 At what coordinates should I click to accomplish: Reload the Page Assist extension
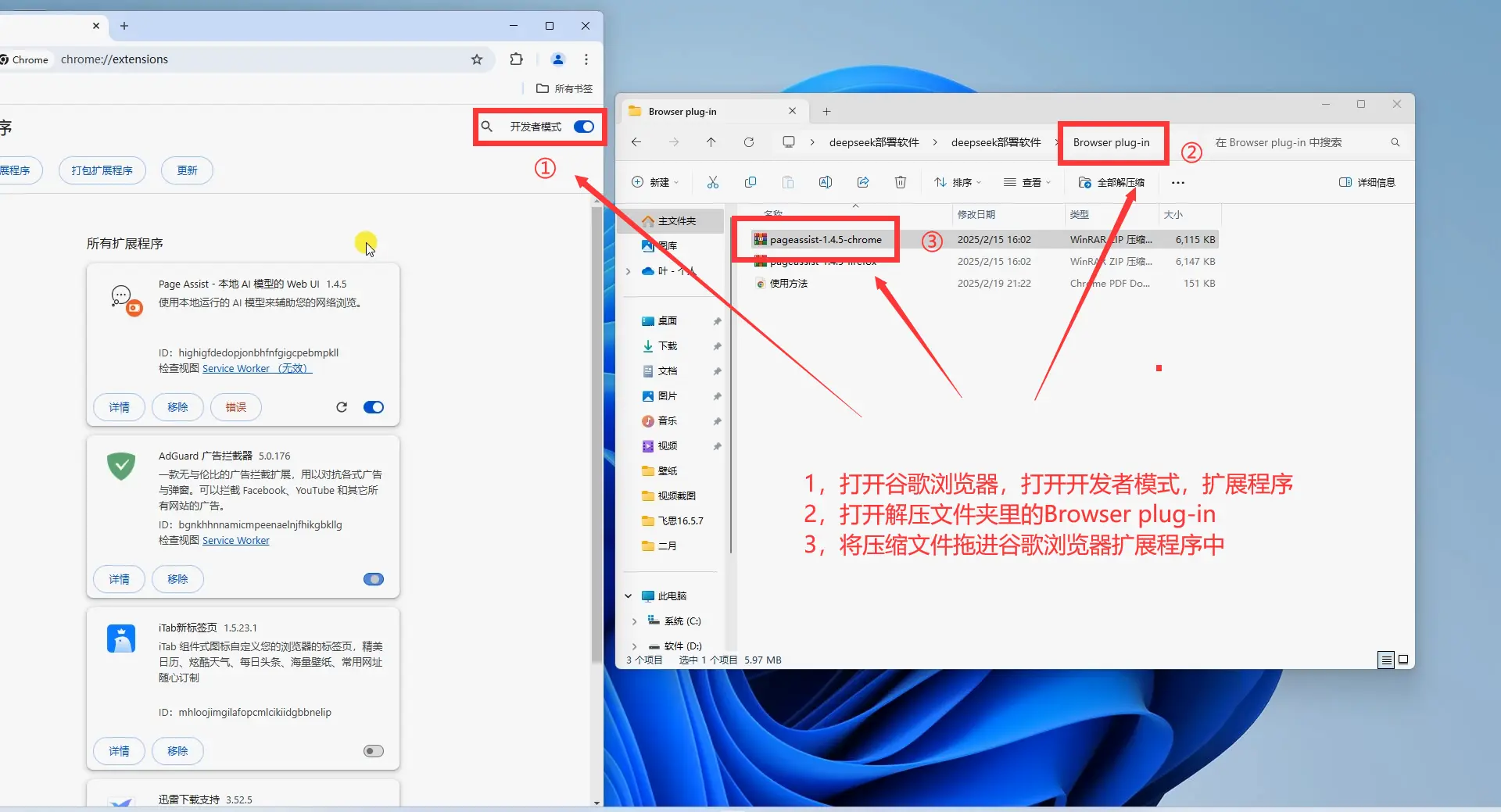click(342, 407)
